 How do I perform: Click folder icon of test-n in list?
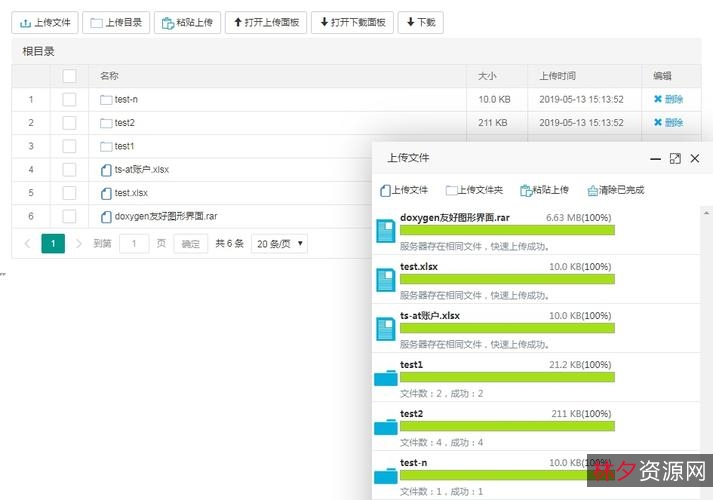click(106, 100)
